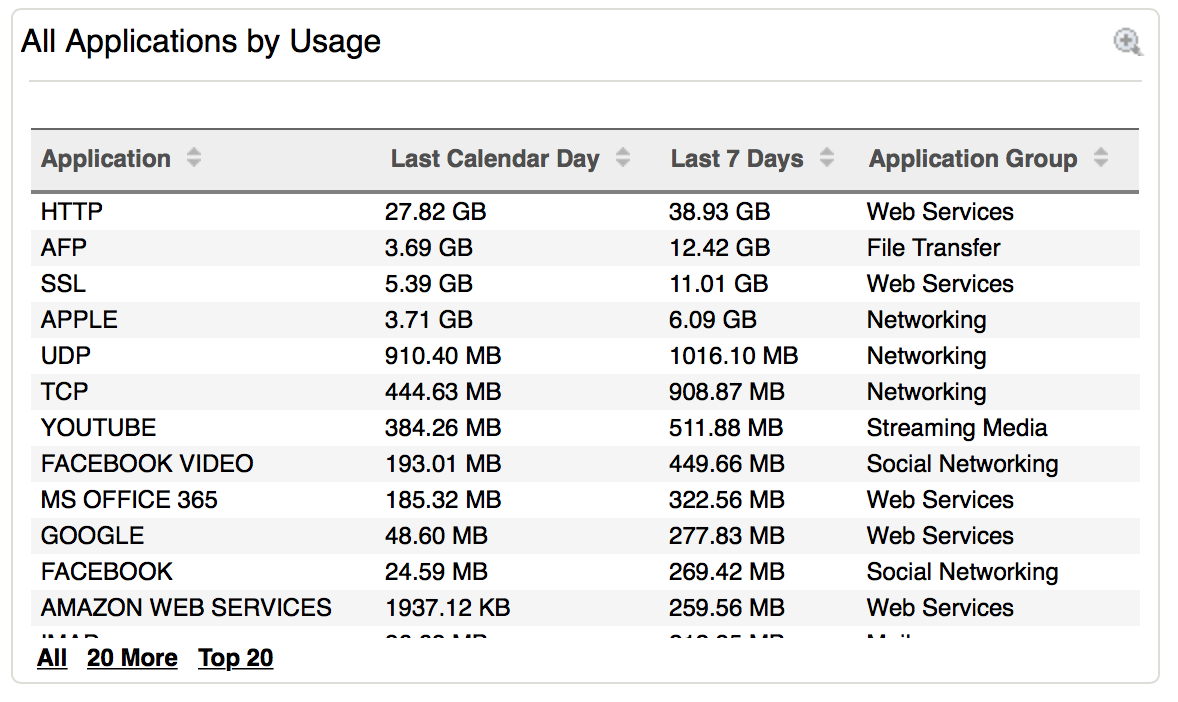Click the 12.42 GB value
The width and height of the screenshot is (1178, 702).
pyautogui.click(x=720, y=248)
